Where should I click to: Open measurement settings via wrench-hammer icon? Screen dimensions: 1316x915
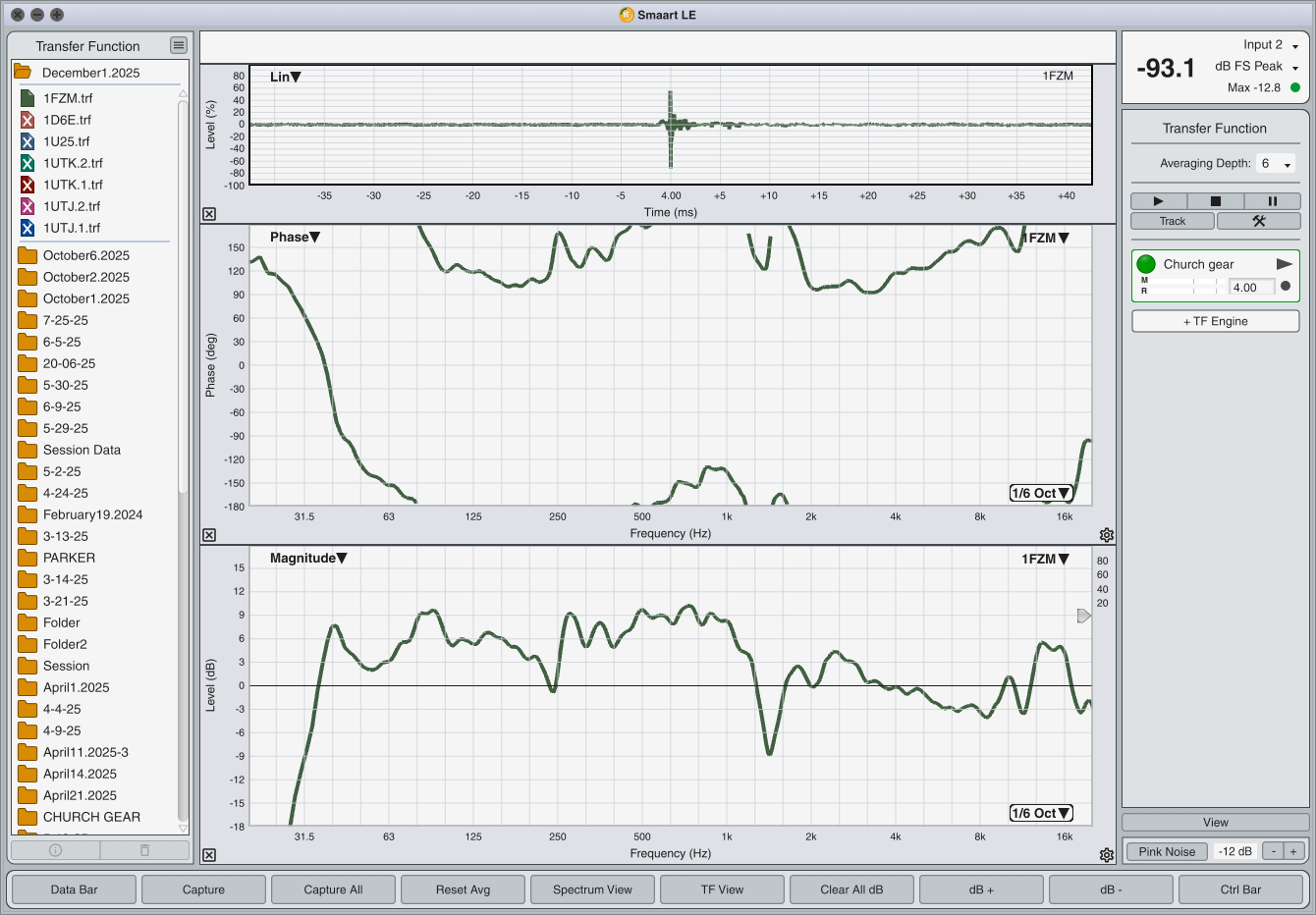(x=1258, y=221)
